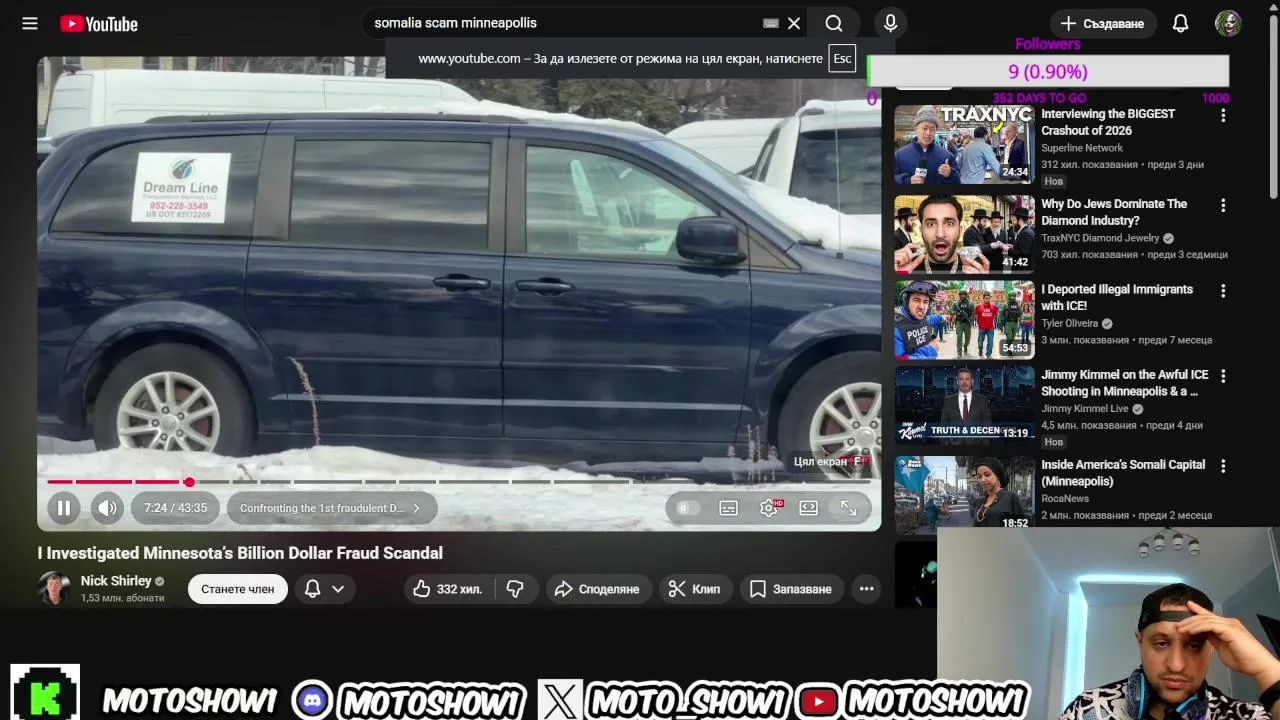Open 'Why Do Jews Dominate The Diamond Industry?' title

point(1114,212)
